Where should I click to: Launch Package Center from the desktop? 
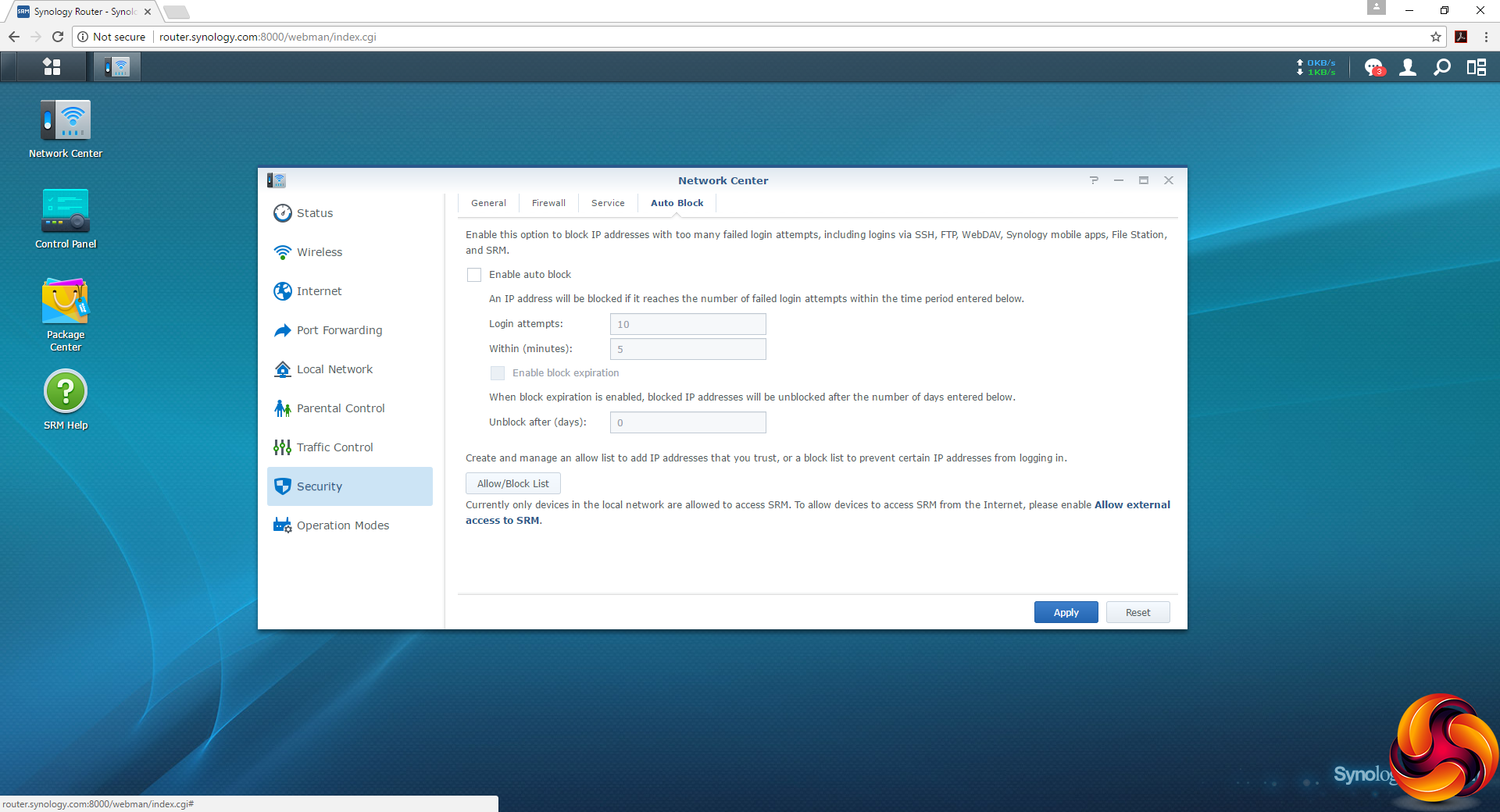point(66,315)
